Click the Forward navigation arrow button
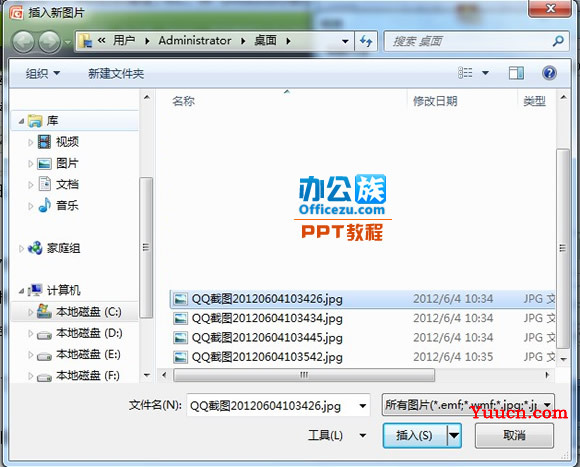This screenshot has width=580, height=467. point(50,41)
